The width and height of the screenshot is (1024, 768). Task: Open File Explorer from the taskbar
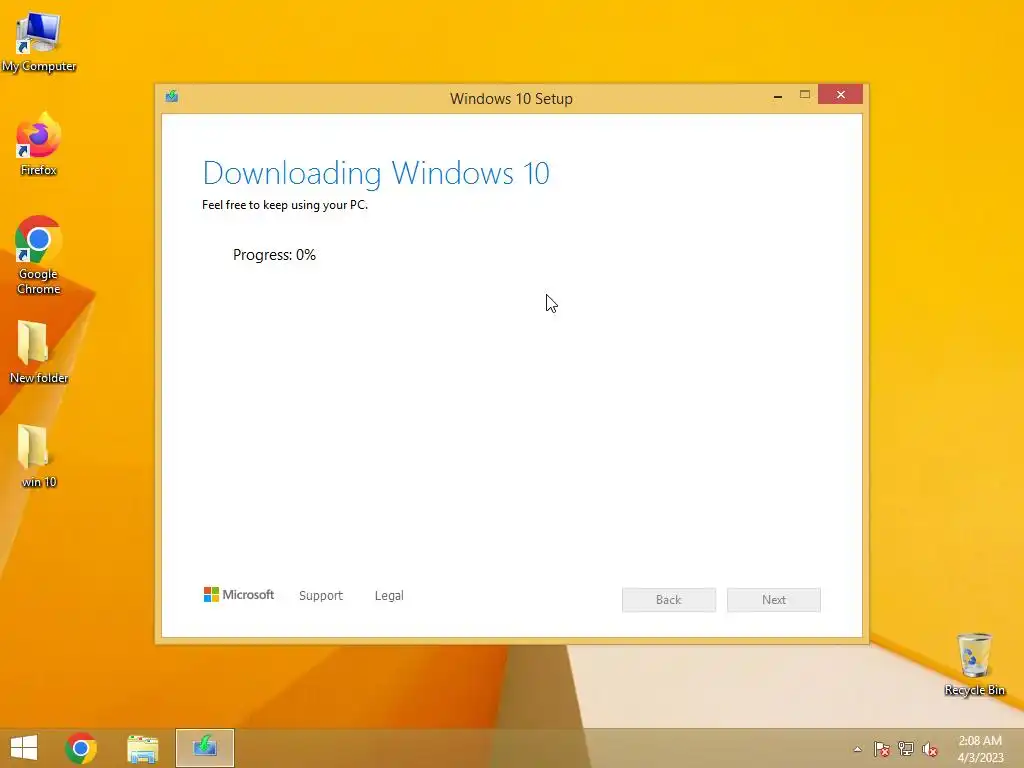pyautogui.click(x=142, y=748)
